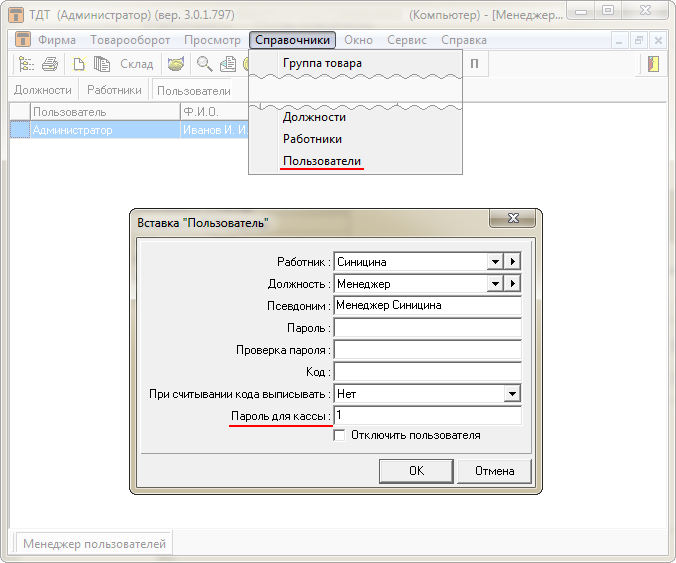
Task: Enable the Отключить пользователя checkbox
Action: (x=340, y=435)
